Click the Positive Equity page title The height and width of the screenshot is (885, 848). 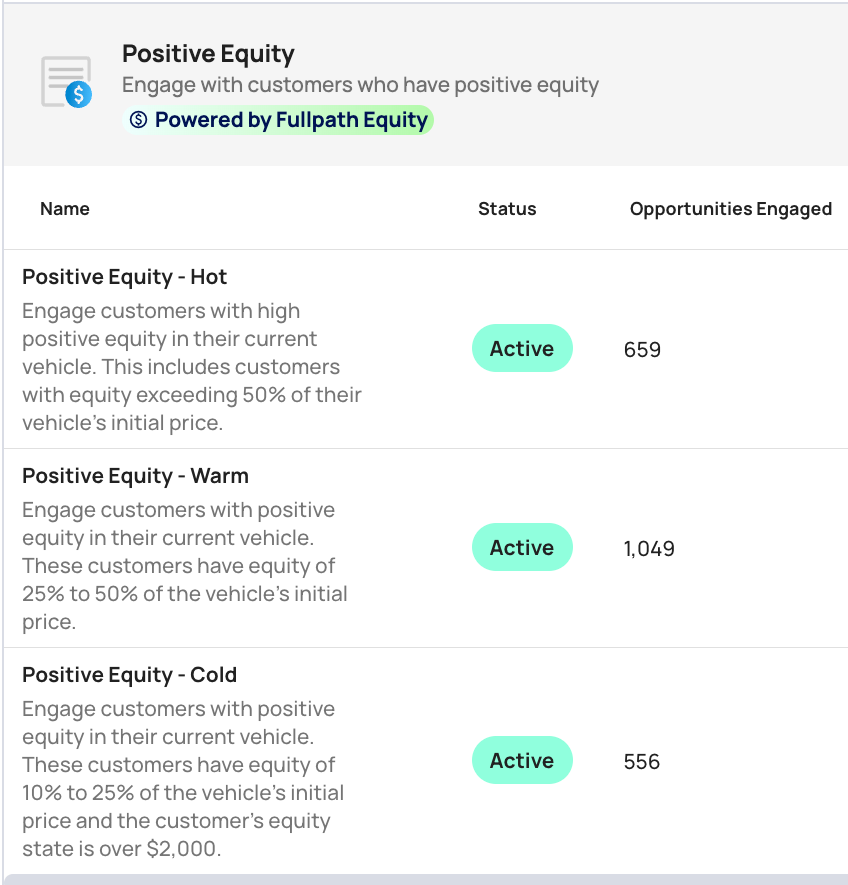208,53
